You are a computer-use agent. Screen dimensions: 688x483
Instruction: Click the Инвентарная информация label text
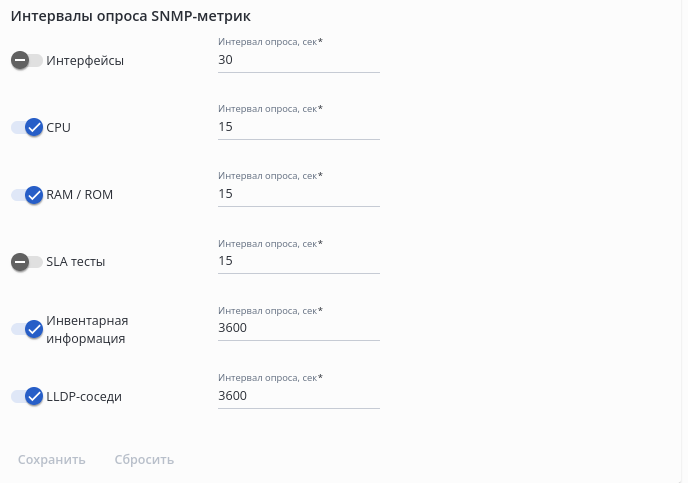coord(88,329)
